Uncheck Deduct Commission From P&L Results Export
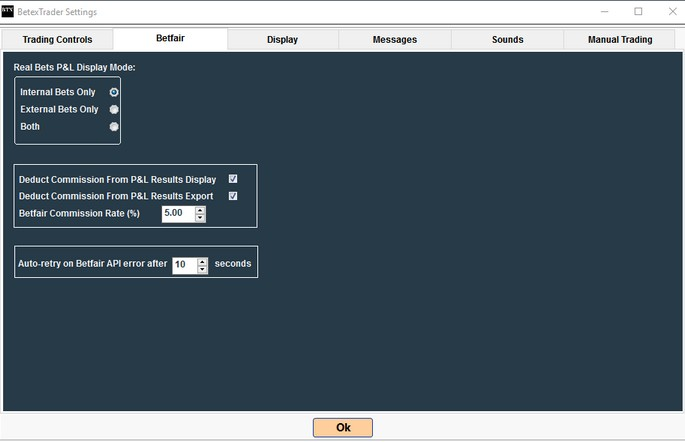685x442 pixels. tap(233, 196)
